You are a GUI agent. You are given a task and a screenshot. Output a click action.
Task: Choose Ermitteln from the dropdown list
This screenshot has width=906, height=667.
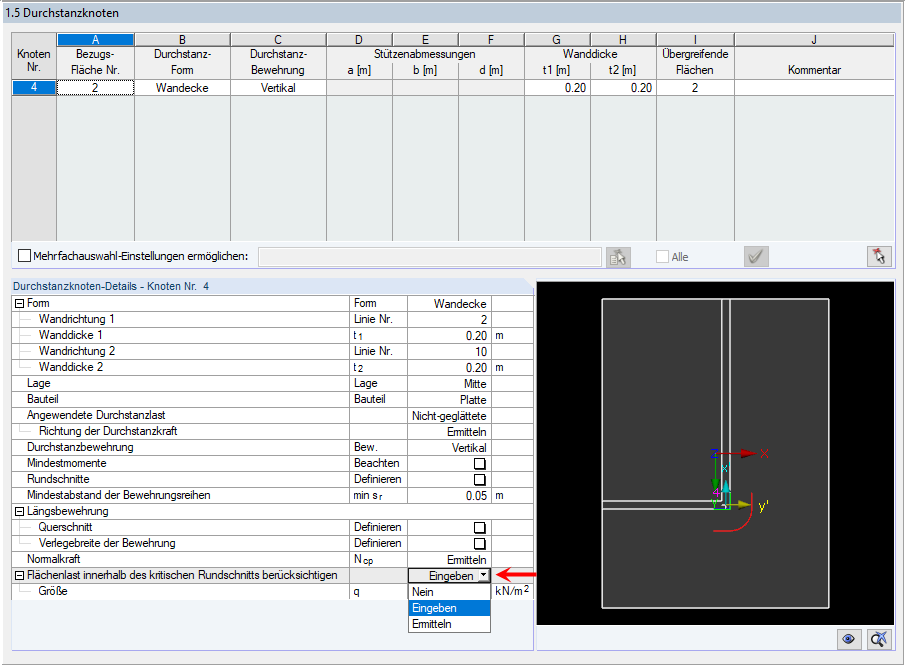449,624
